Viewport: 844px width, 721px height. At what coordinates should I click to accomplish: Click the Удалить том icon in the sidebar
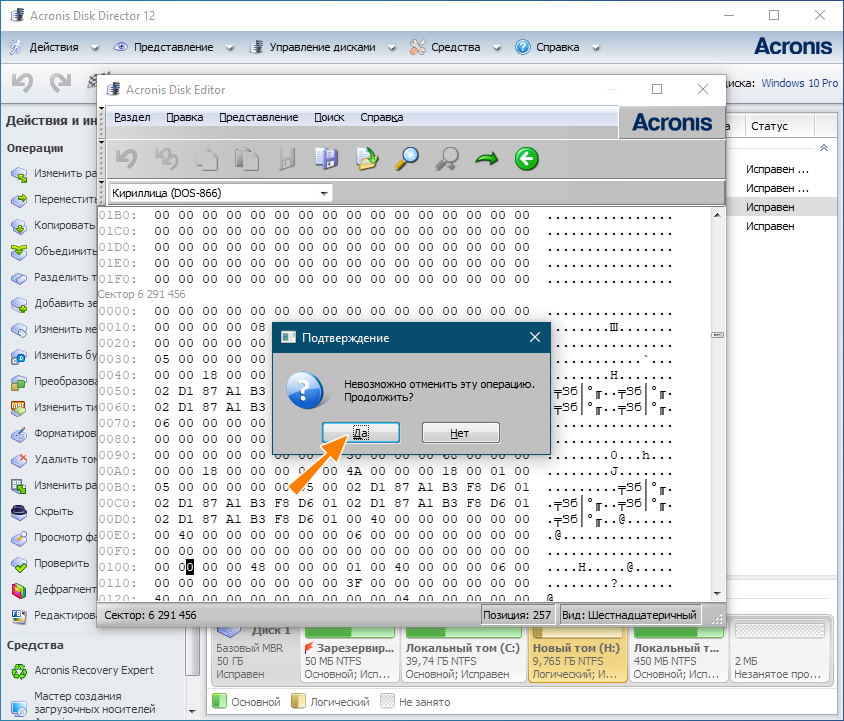click(x=19, y=459)
